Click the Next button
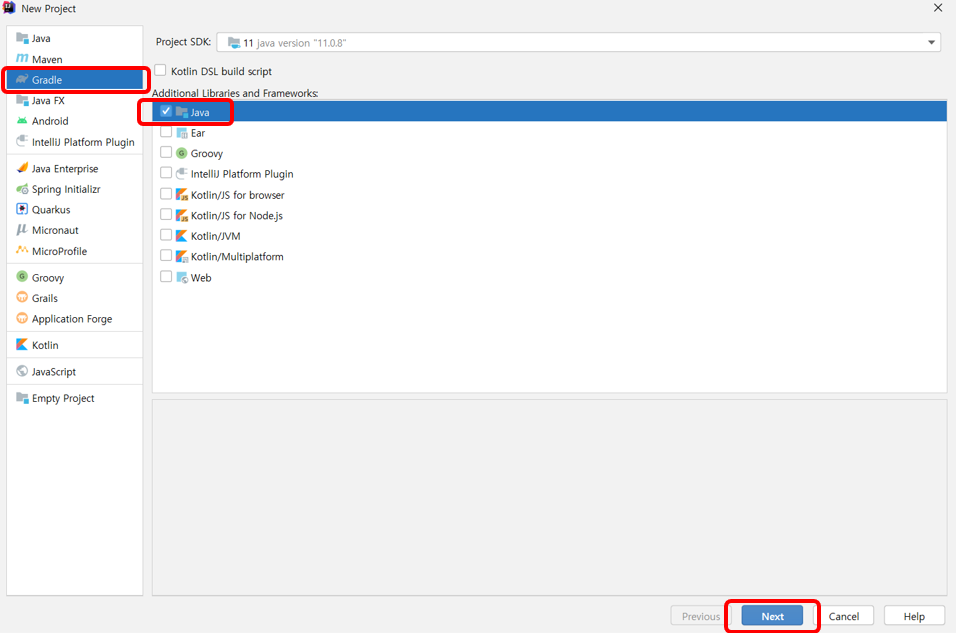 tap(772, 616)
